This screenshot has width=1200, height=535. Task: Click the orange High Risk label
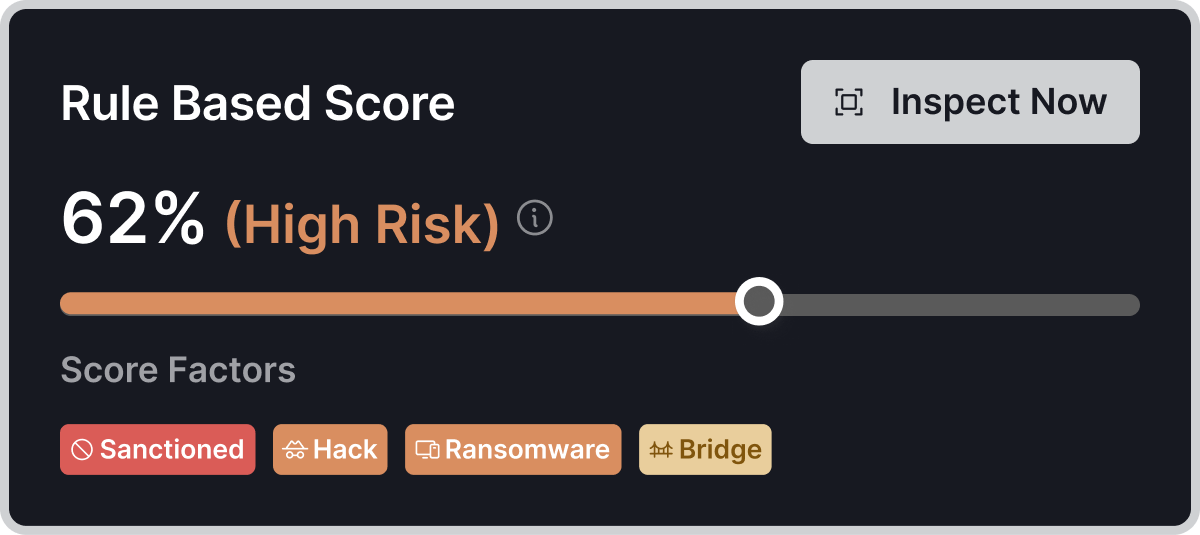pos(362,225)
